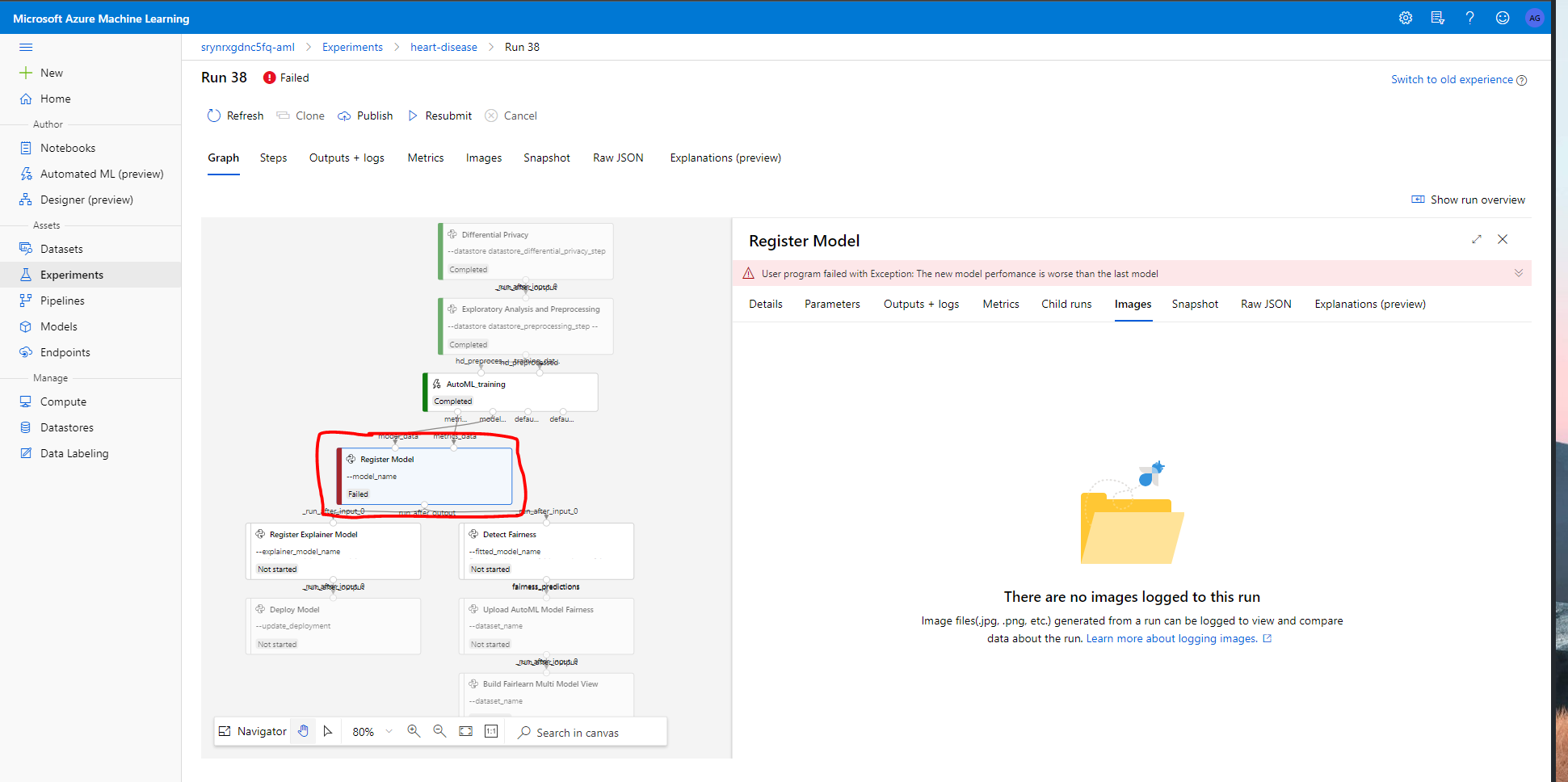1568x782 pixels.
Task: Open Snapshot tab in Register Model panel
Action: click(x=1195, y=304)
